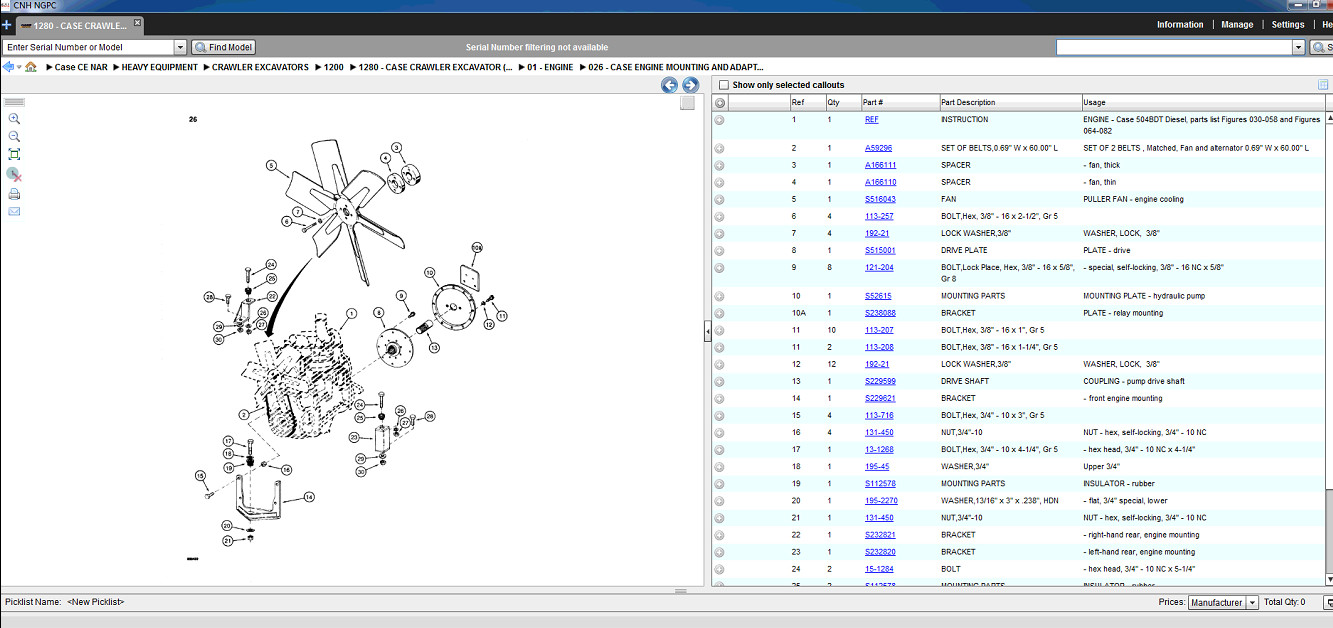Open the table column options icon
This screenshot has height=628, width=1333.
[x=1323, y=85]
